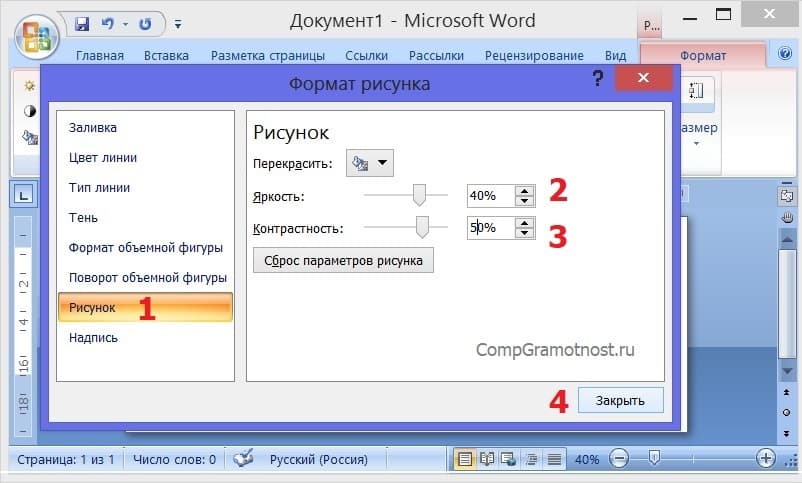Click the contrast 50% input field
This screenshot has width=802, height=483.
[490, 227]
